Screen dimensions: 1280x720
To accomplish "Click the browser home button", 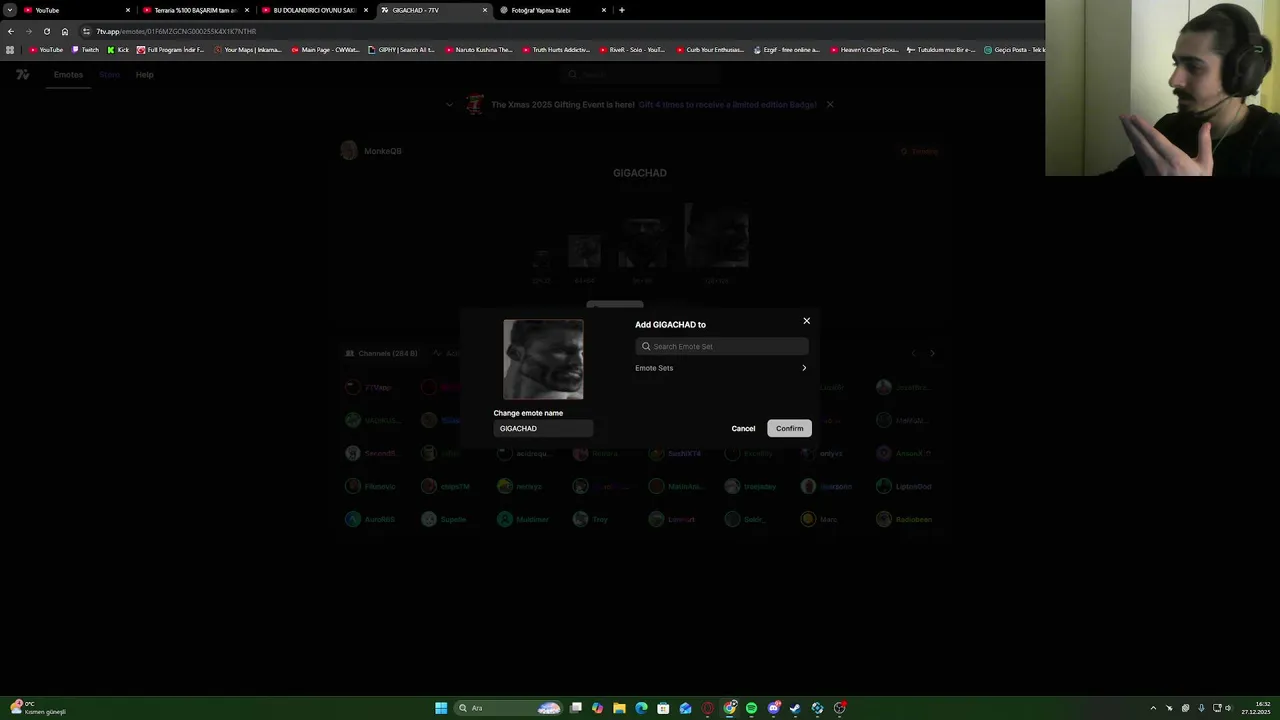I will [x=65, y=31].
